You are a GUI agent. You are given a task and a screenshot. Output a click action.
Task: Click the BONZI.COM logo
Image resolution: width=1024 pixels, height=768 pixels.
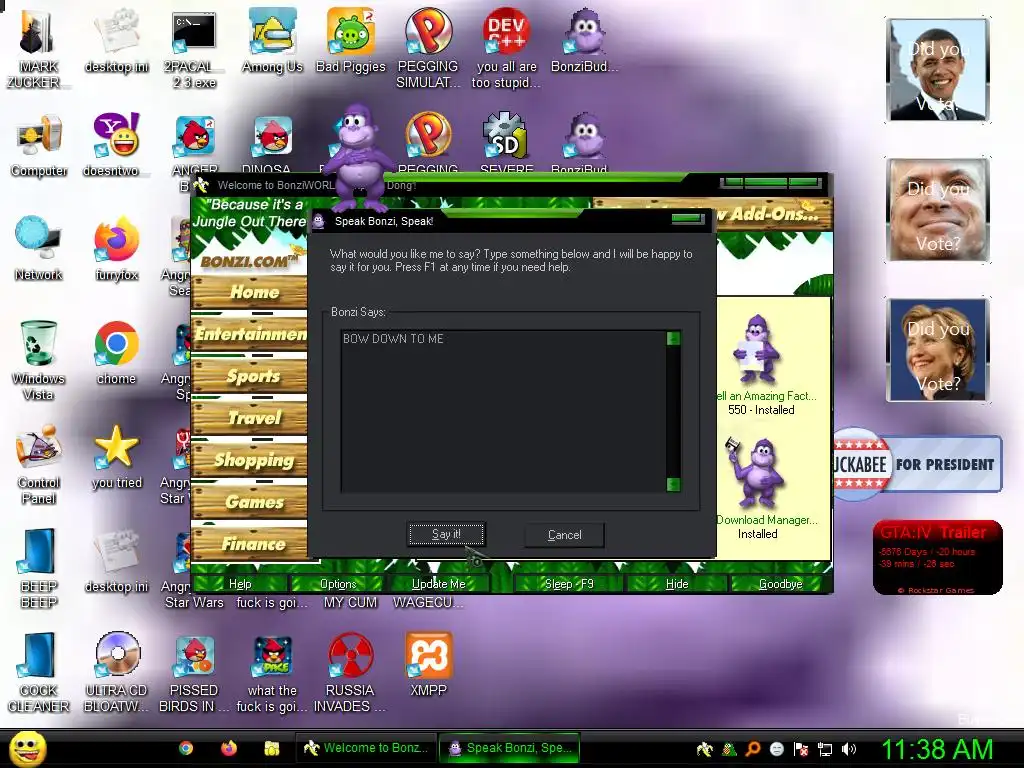pyautogui.click(x=249, y=261)
